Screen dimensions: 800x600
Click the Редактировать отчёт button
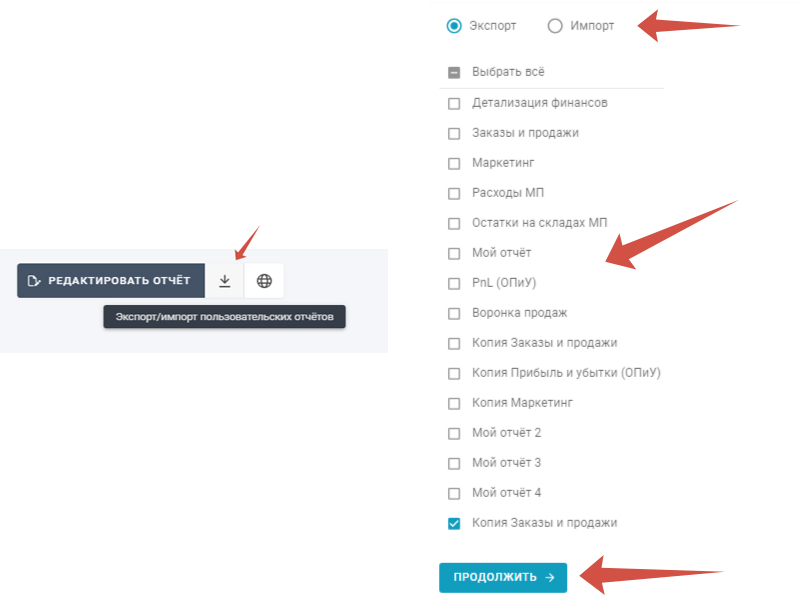pos(111,281)
